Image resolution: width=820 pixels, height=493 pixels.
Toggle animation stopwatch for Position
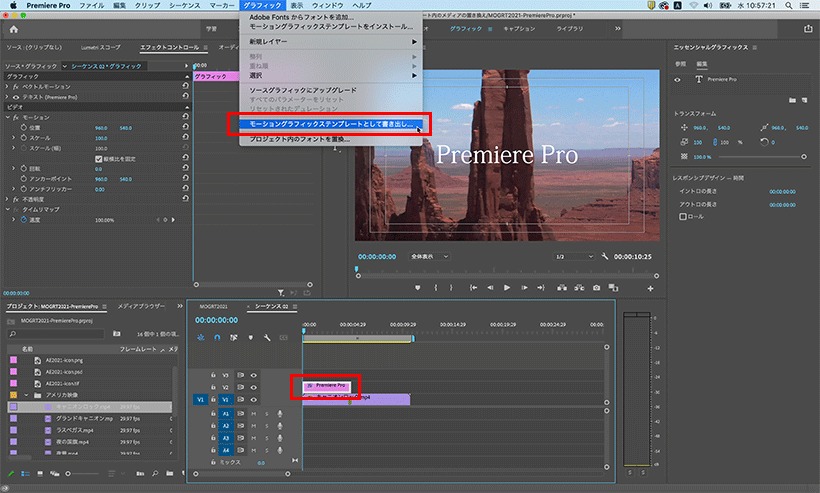[x=24, y=128]
